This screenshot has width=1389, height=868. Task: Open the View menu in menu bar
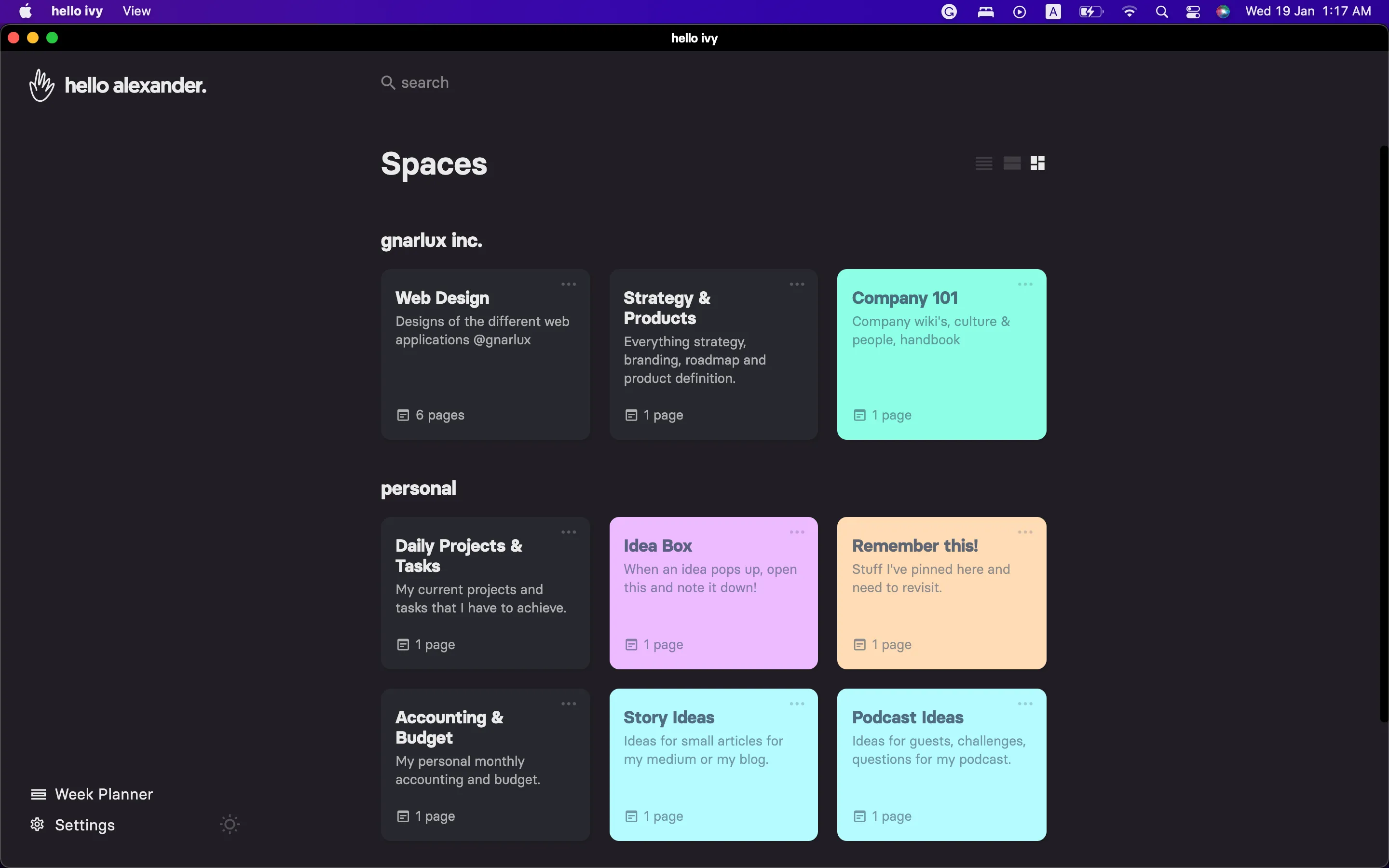tap(136, 12)
